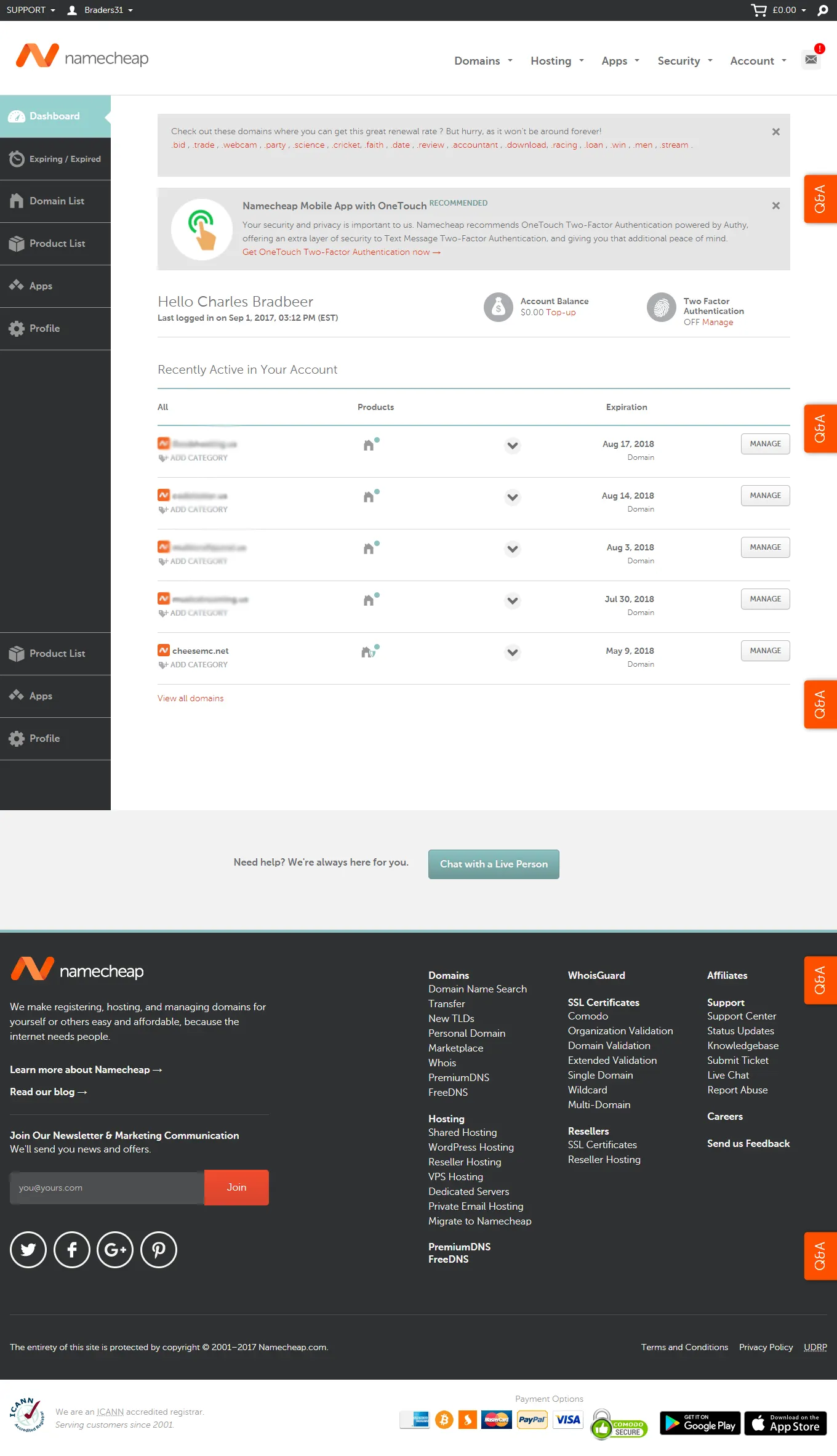Viewport: 837px width, 1456px height.
Task: Open the £0.00 currency dropdown
Action: pyautogui.click(x=790, y=10)
